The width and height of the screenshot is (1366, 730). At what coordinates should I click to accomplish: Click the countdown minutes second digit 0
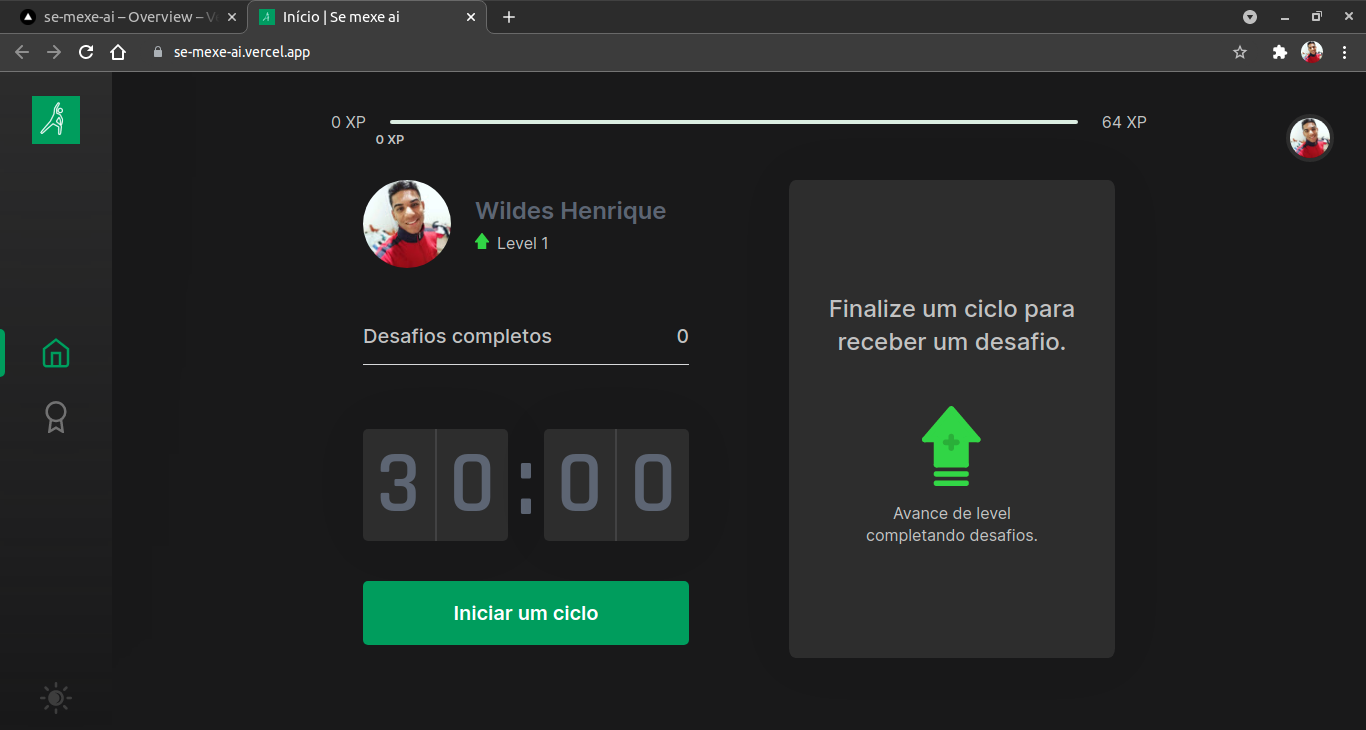[x=472, y=485]
